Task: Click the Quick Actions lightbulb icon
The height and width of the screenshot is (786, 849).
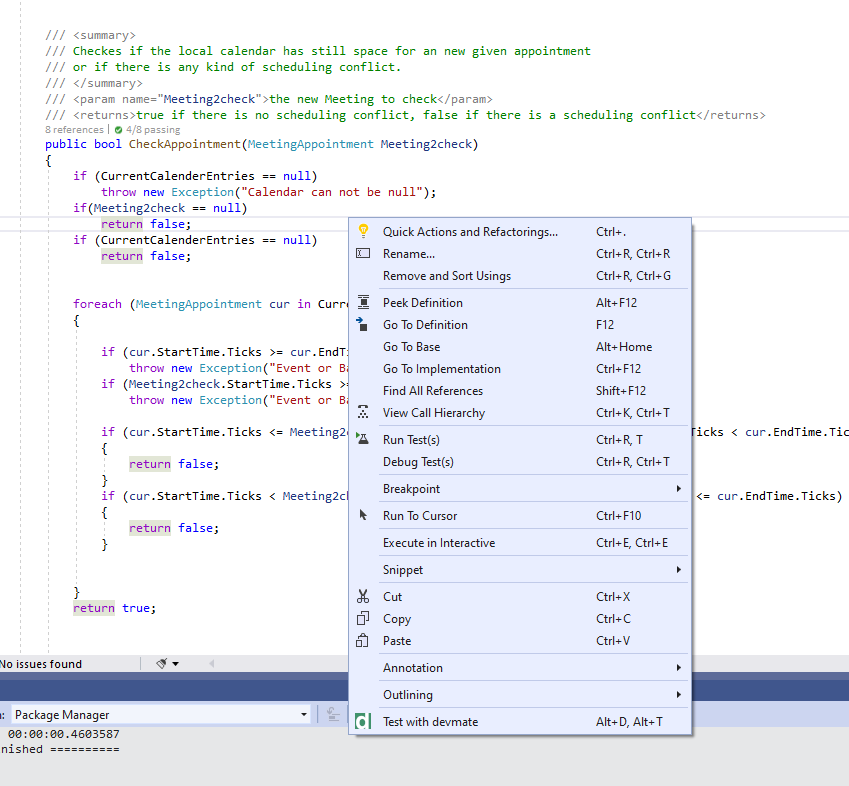Action: [363, 231]
